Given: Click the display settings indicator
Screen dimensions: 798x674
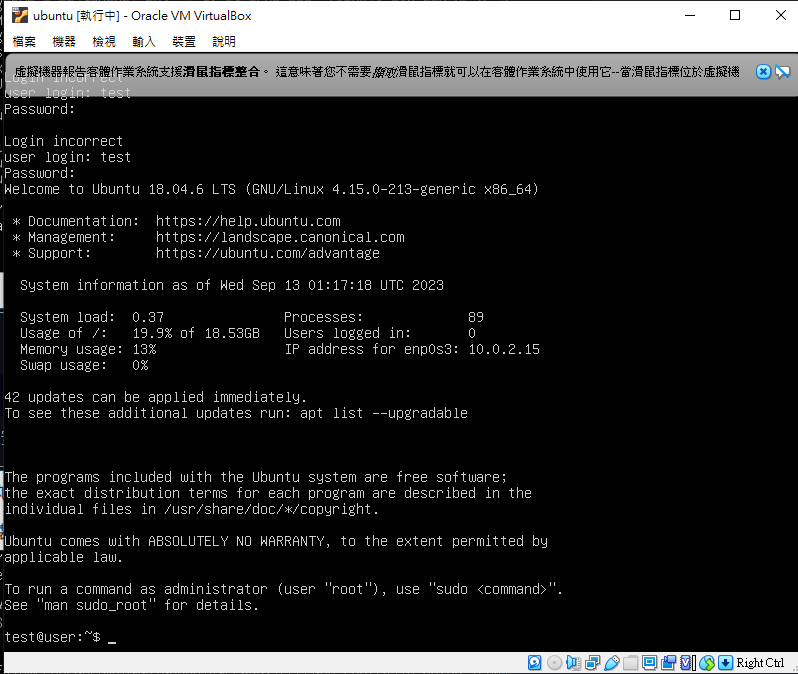Looking at the screenshot, I should pos(649,663).
